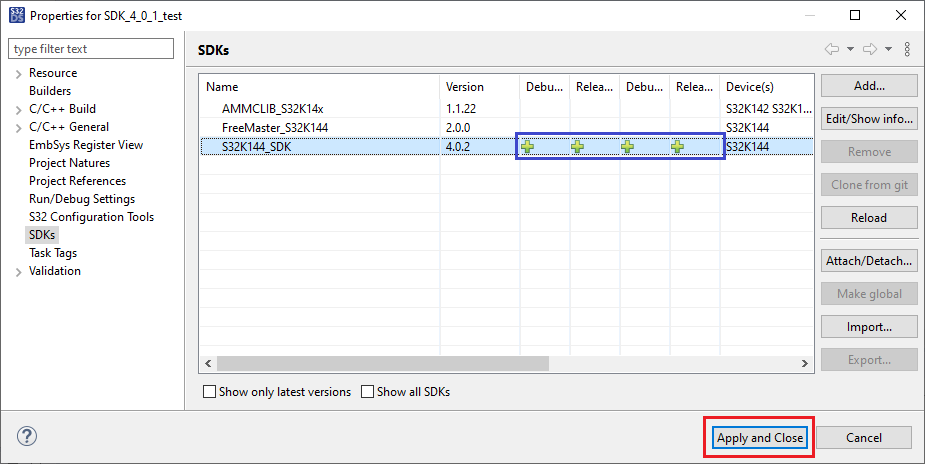925x464 pixels.
Task: Click the Cancel button
Action: click(864, 437)
